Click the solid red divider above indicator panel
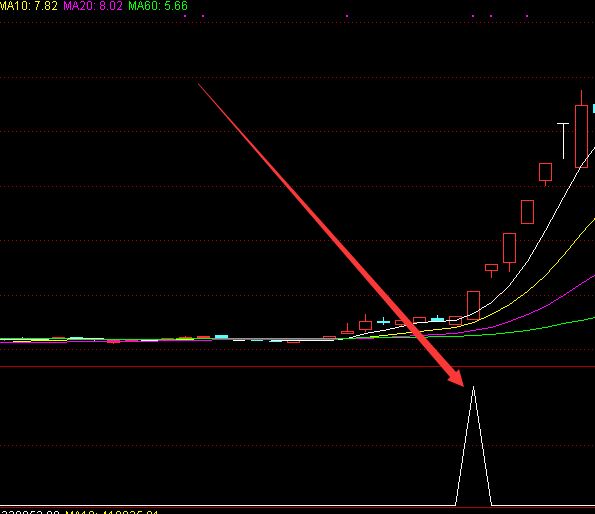The image size is (595, 514). [x=298, y=367]
